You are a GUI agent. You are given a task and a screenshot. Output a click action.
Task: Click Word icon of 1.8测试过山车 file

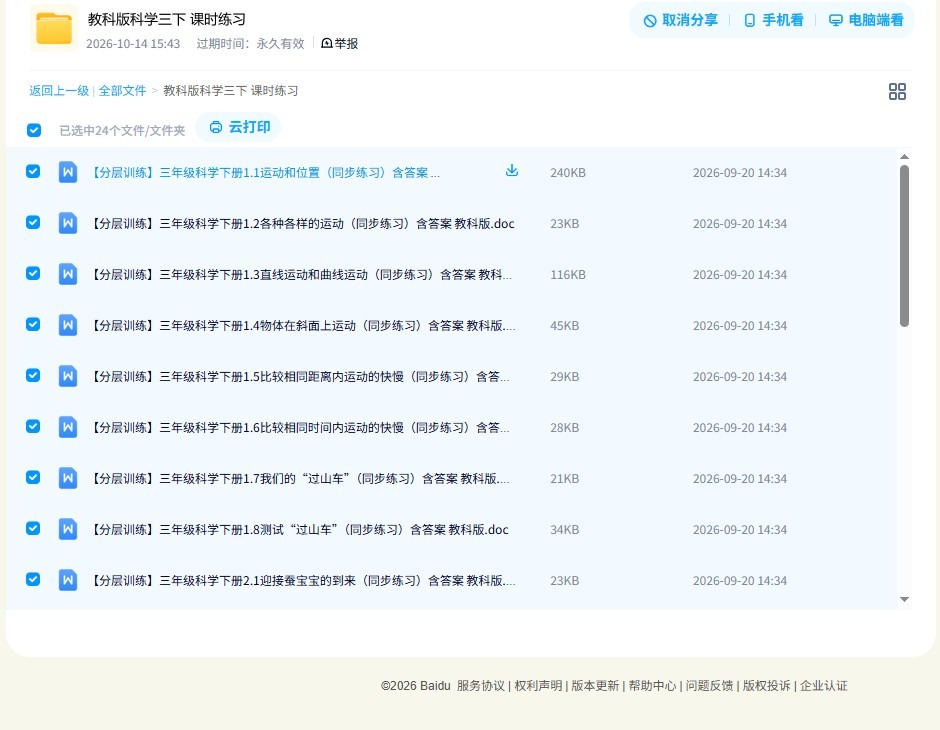68,529
